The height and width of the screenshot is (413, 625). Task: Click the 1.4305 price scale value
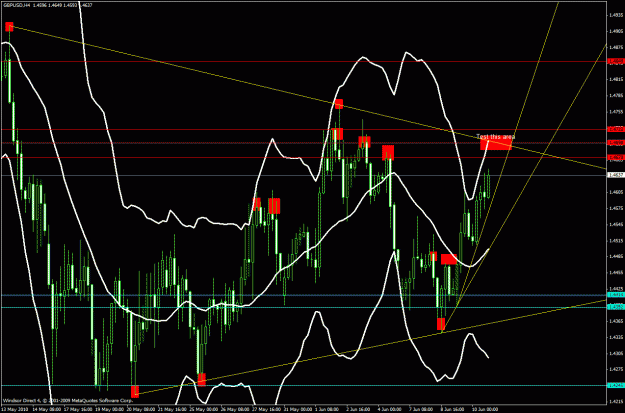coord(616,353)
